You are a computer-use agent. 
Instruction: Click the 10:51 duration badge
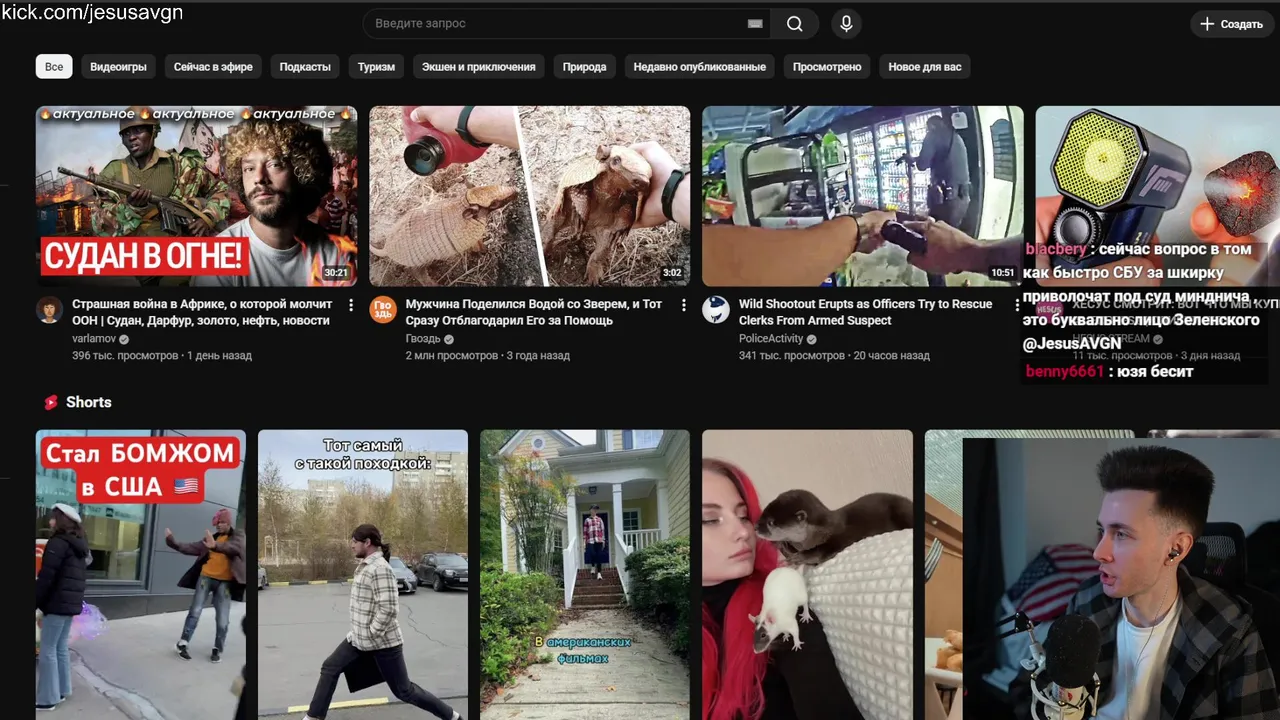(1002, 273)
